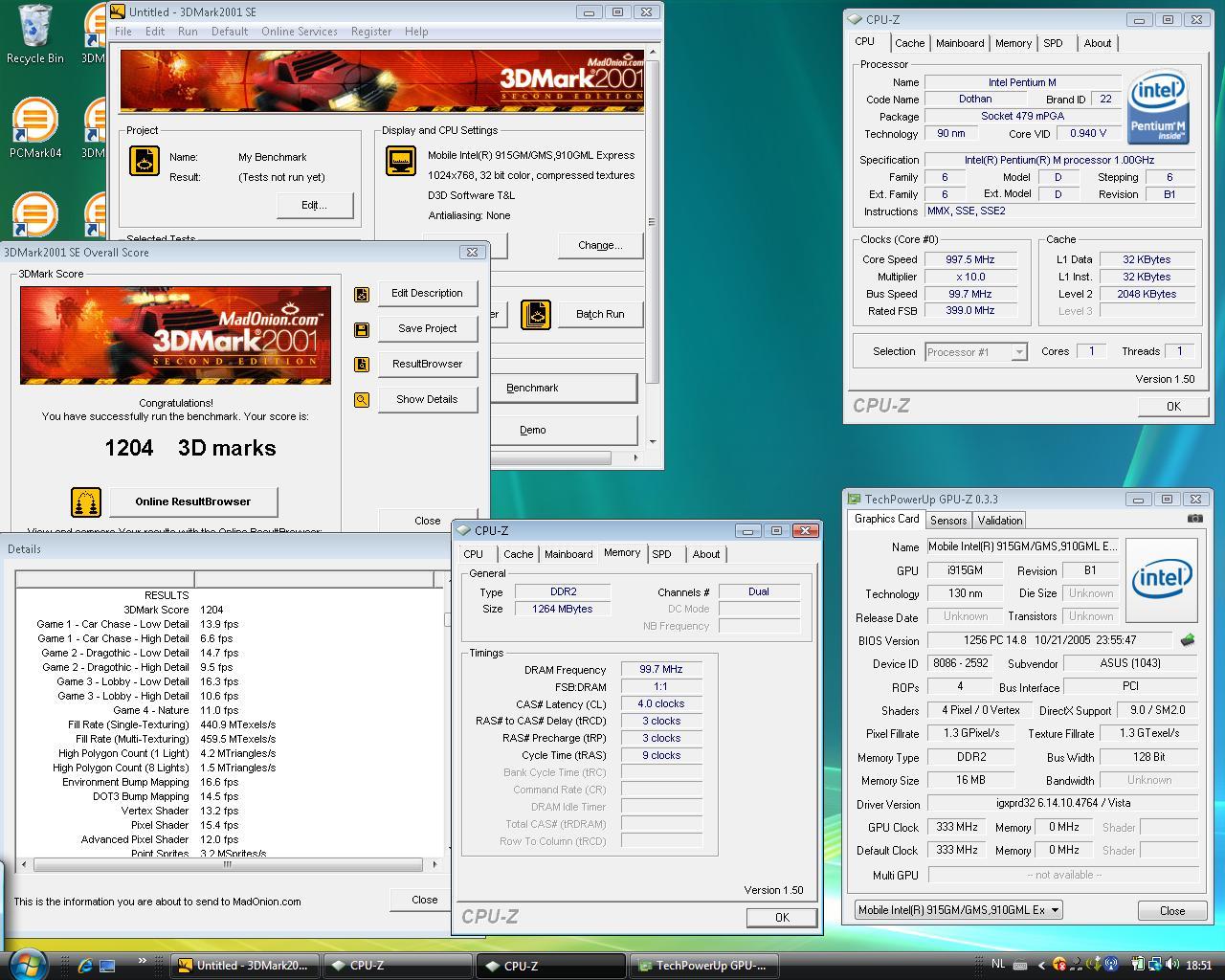Switch to Untitled - 3DMark2001 taskbar button

point(245,966)
